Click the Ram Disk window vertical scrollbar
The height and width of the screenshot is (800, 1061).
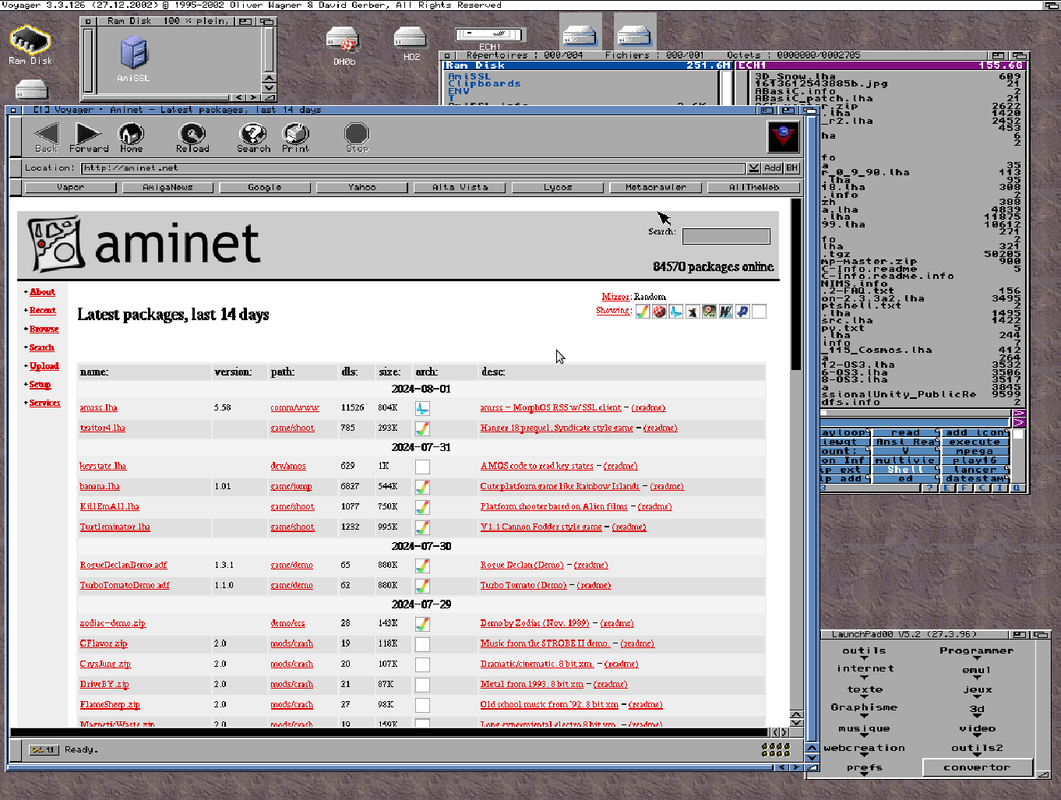(269, 49)
